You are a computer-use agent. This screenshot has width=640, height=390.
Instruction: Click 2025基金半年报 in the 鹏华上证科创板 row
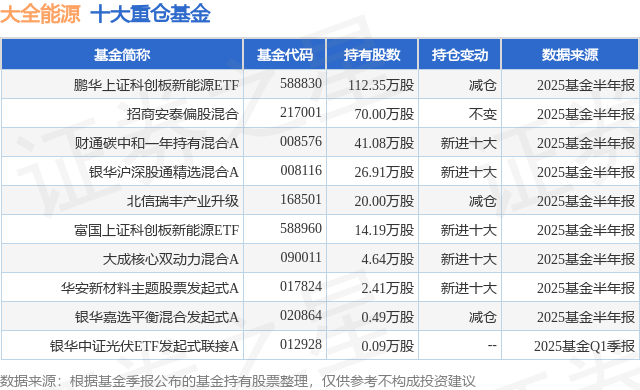(586, 85)
